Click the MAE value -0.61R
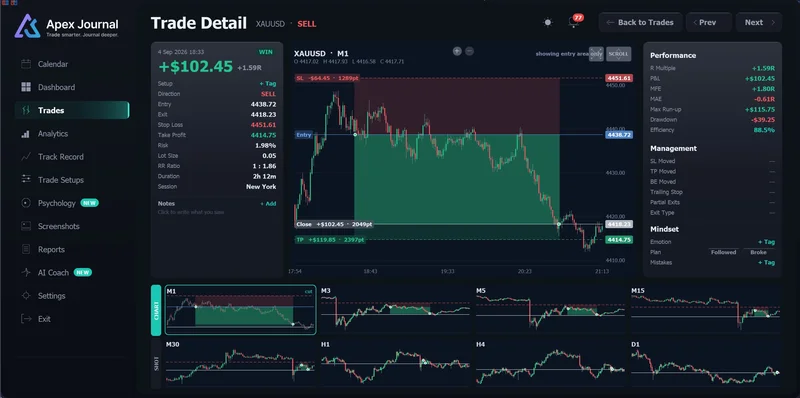This screenshot has width=800, height=398. [764, 99]
